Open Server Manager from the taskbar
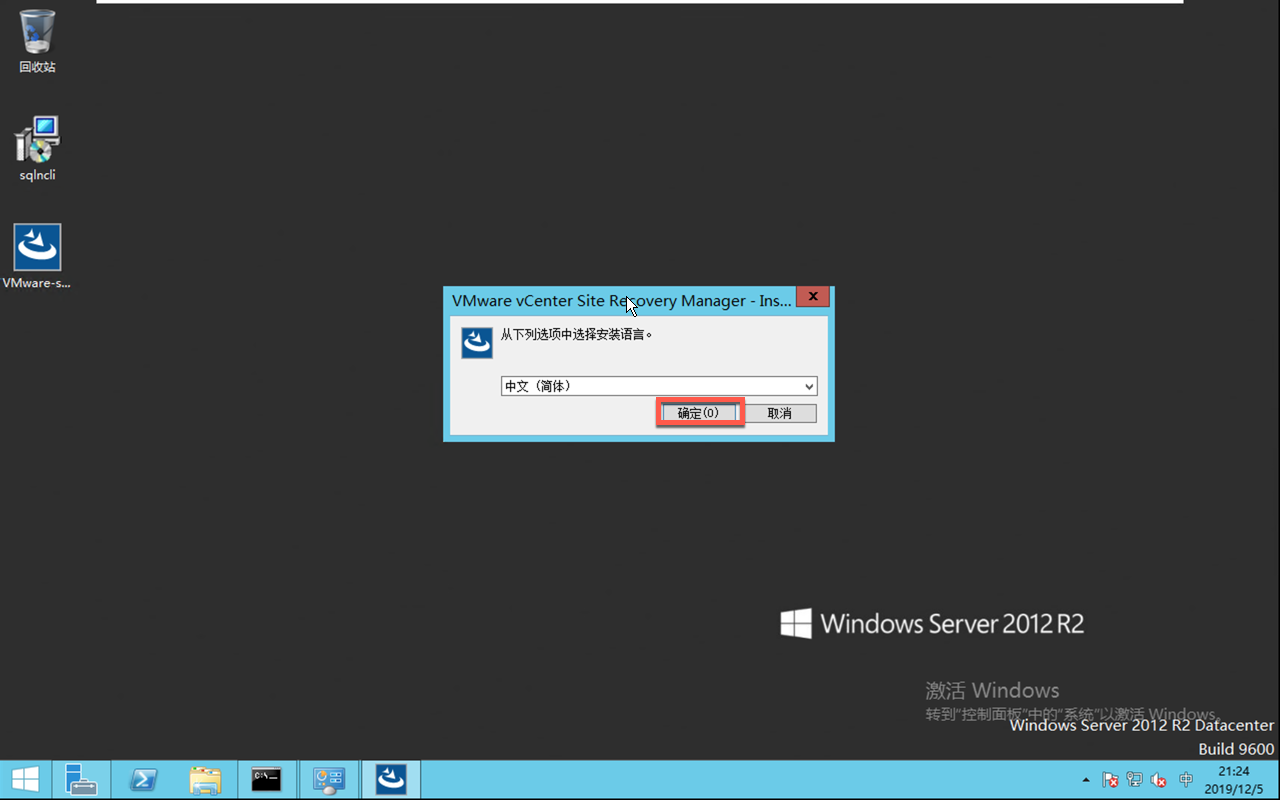Image resolution: width=1280 pixels, height=800 pixels. point(81,780)
